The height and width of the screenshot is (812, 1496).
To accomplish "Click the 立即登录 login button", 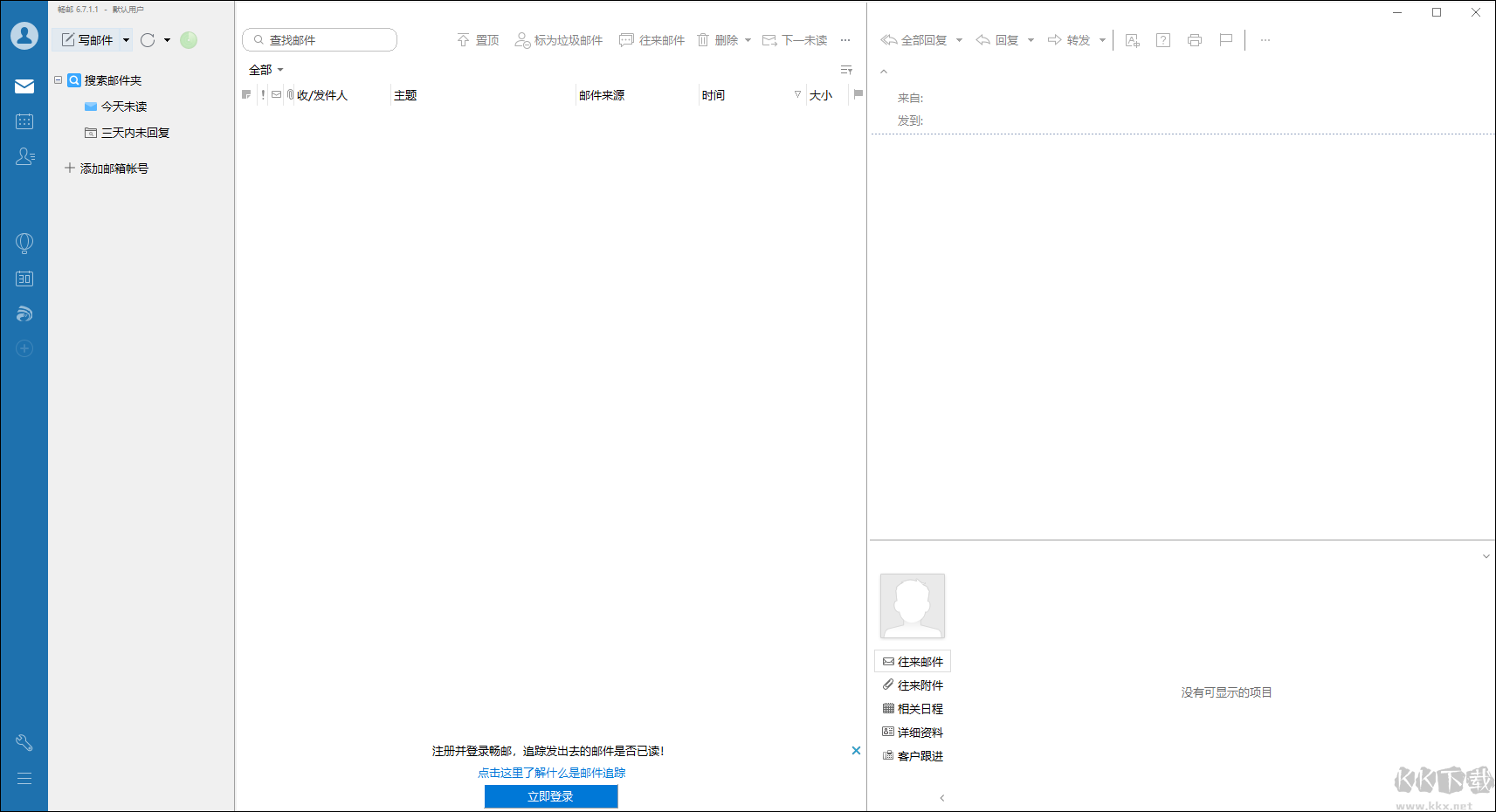I will [551, 796].
